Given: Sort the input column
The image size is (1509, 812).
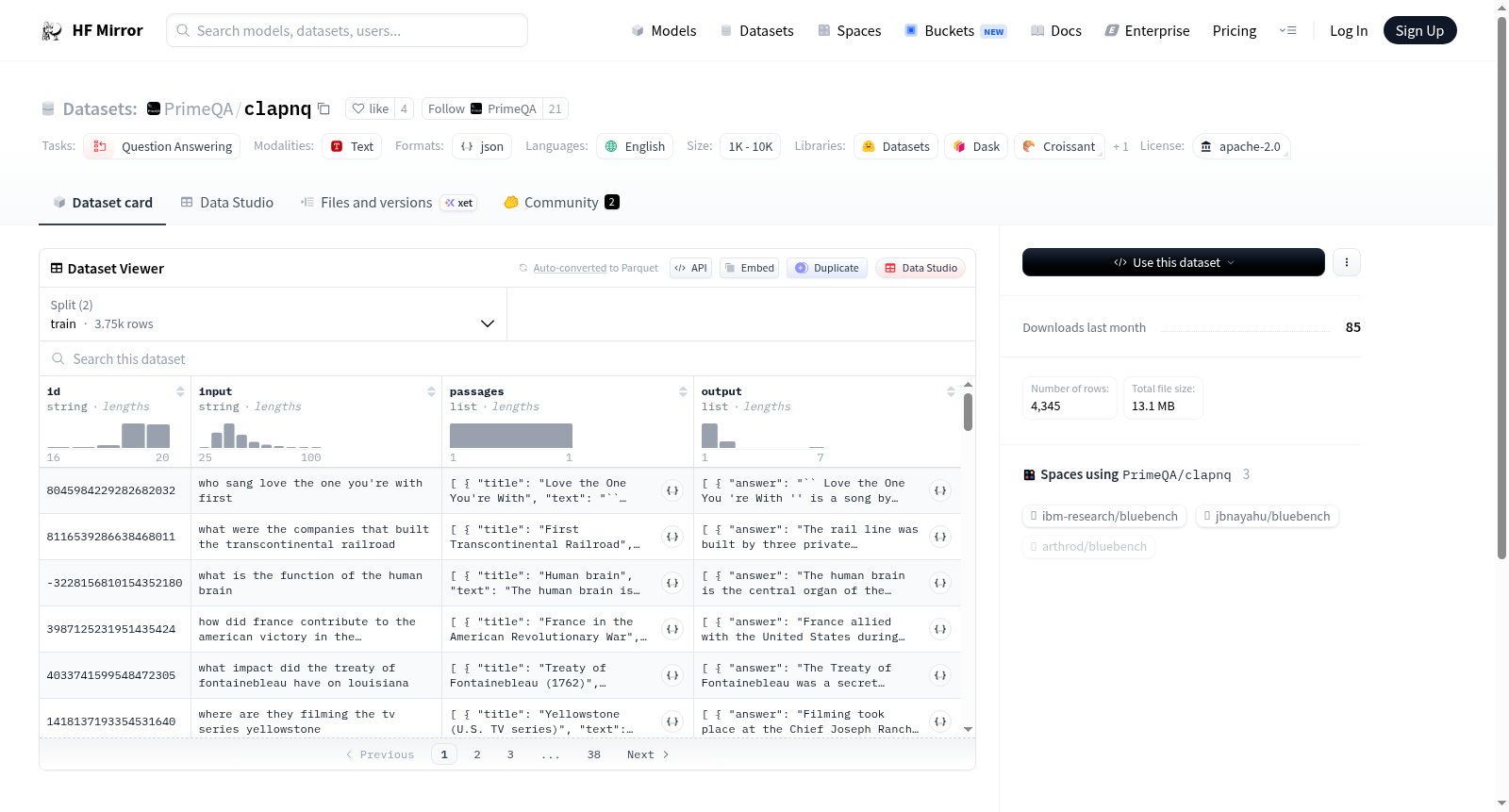Looking at the screenshot, I should (x=431, y=391).
